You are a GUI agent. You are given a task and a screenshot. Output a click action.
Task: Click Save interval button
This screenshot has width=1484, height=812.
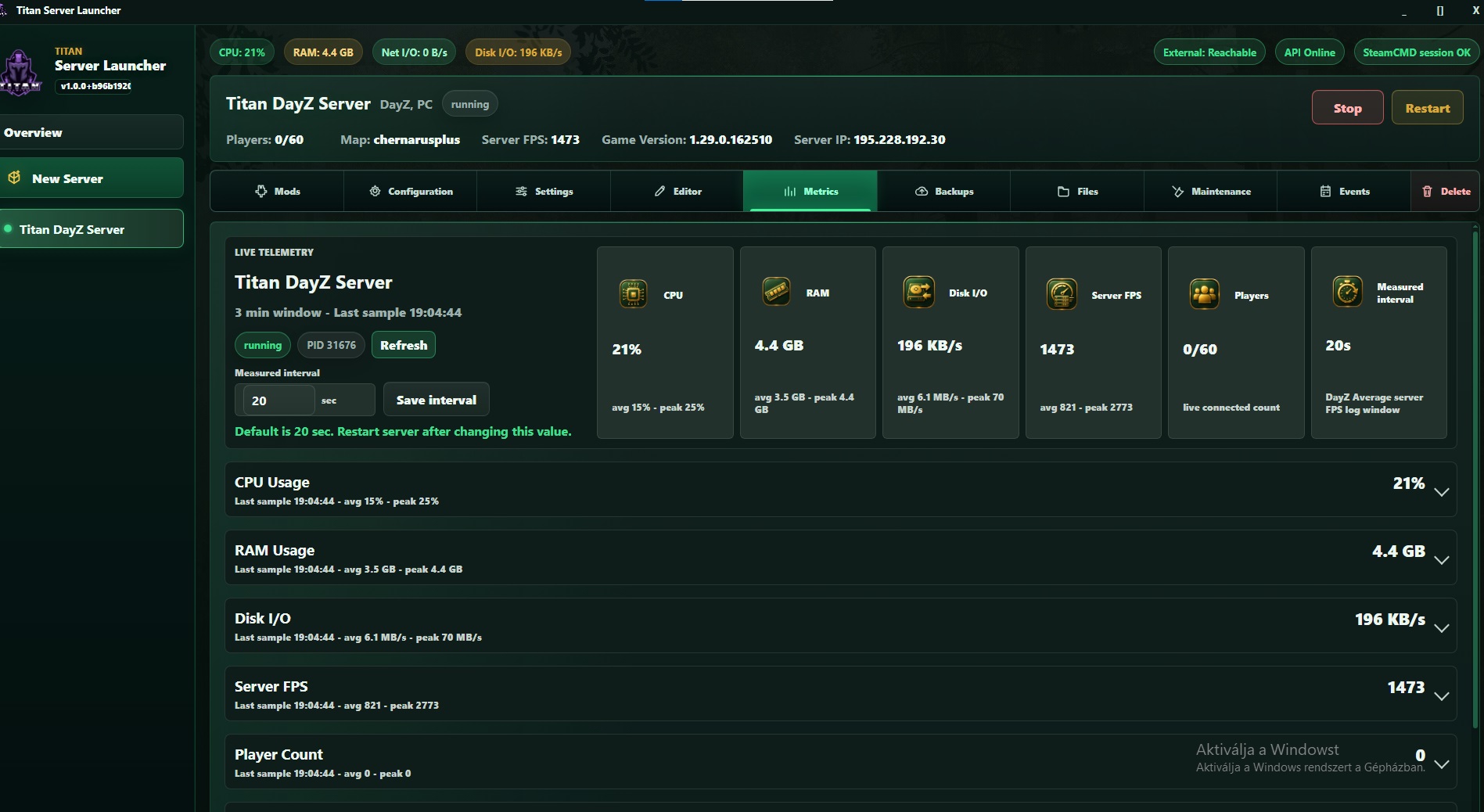(436, 400)
